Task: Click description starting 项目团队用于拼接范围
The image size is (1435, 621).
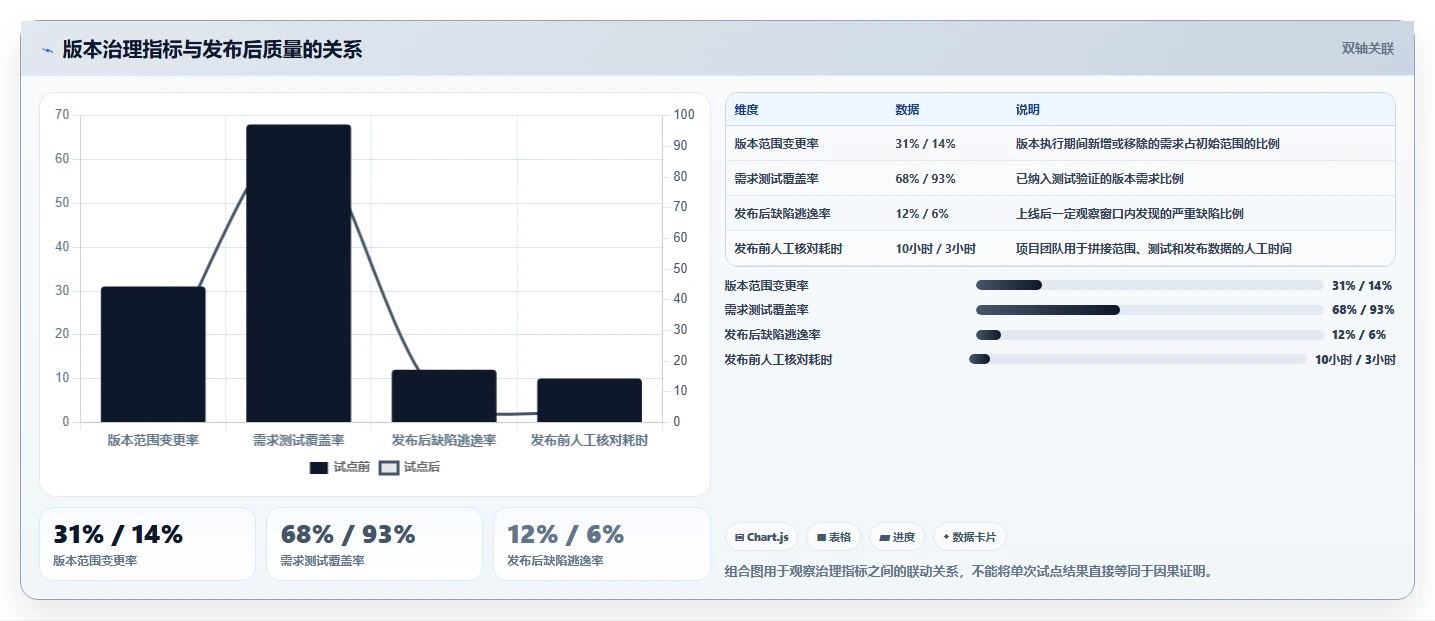Action: coord(1153,249)
